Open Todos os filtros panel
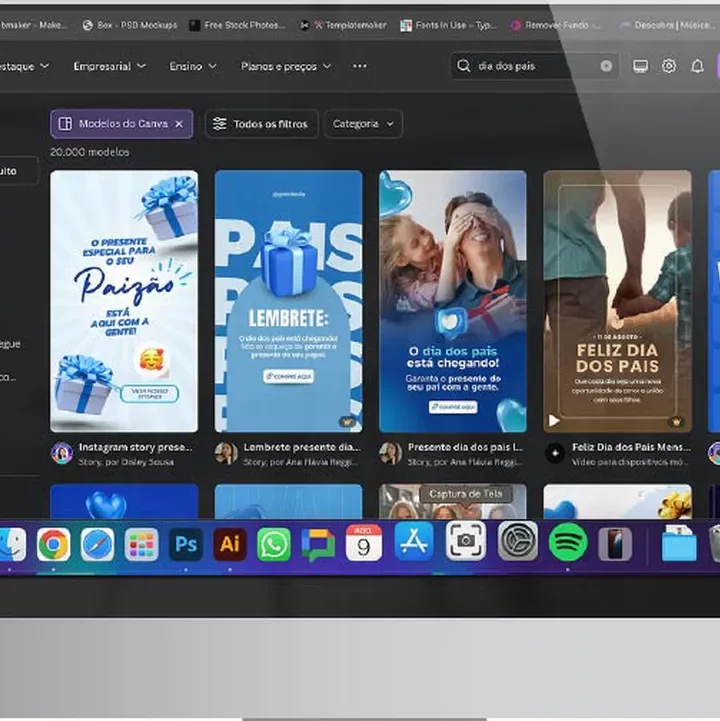Screen dimensions: 720x721 tap(262, 124)
